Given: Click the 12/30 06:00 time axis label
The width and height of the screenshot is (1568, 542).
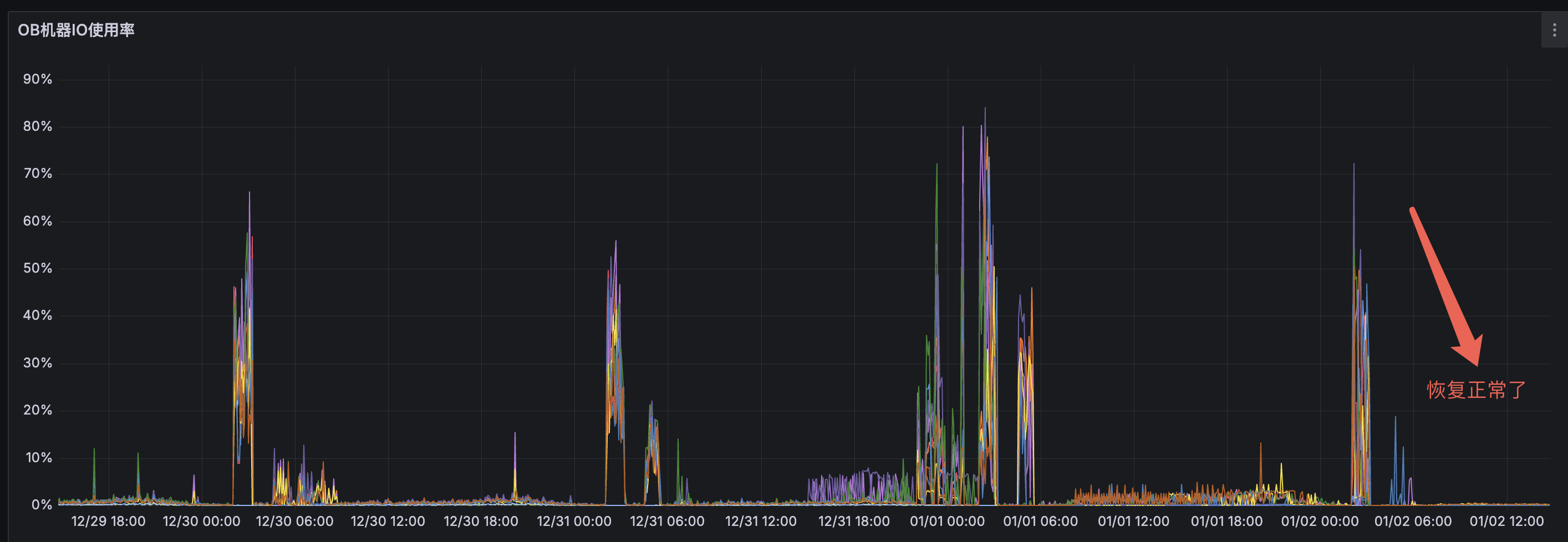Looking at the screenshot, I should point(294,521).
